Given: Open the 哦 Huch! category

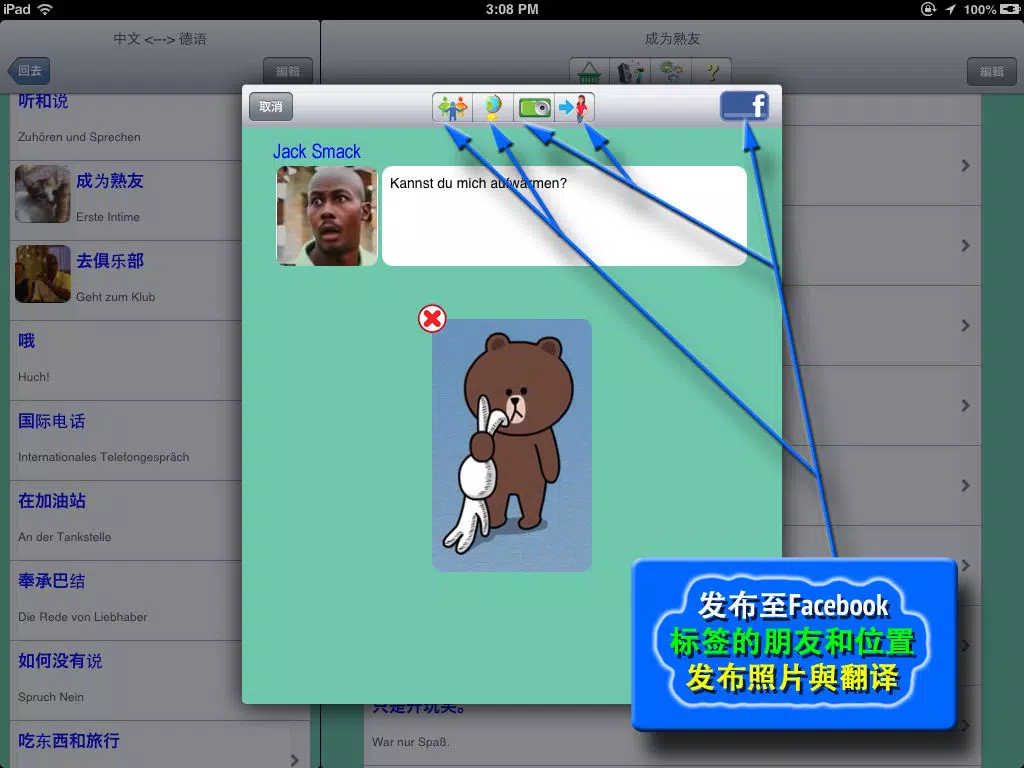Looking at the screenshot, I should pyautogui.click(x=126, y=360).
